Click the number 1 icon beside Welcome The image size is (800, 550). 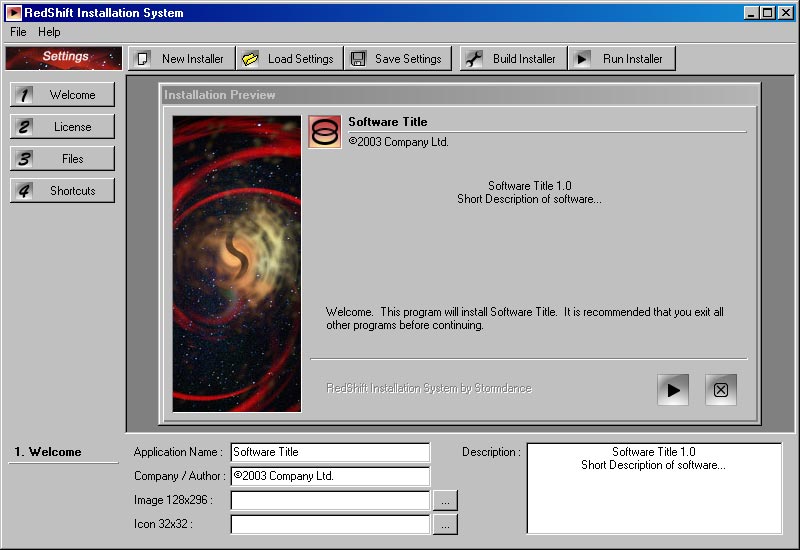24,94
